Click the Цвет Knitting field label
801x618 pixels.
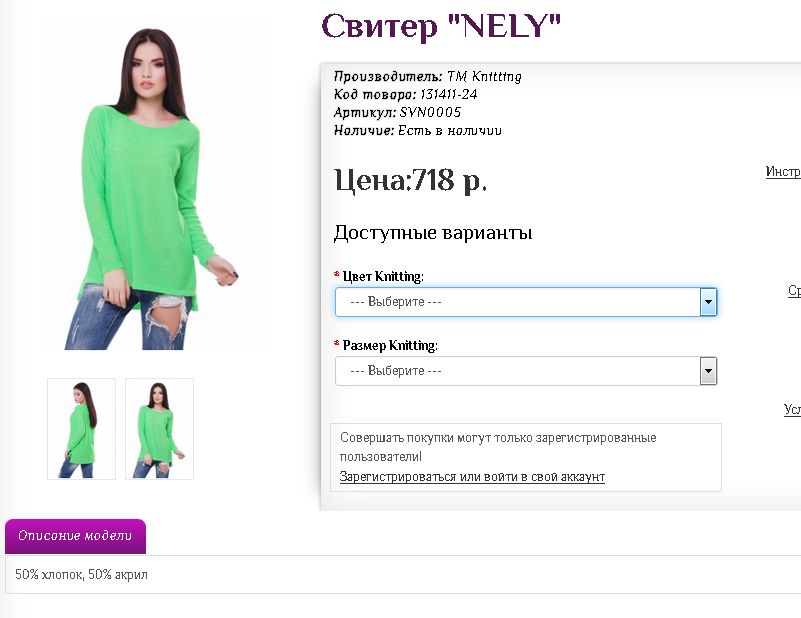383,277
